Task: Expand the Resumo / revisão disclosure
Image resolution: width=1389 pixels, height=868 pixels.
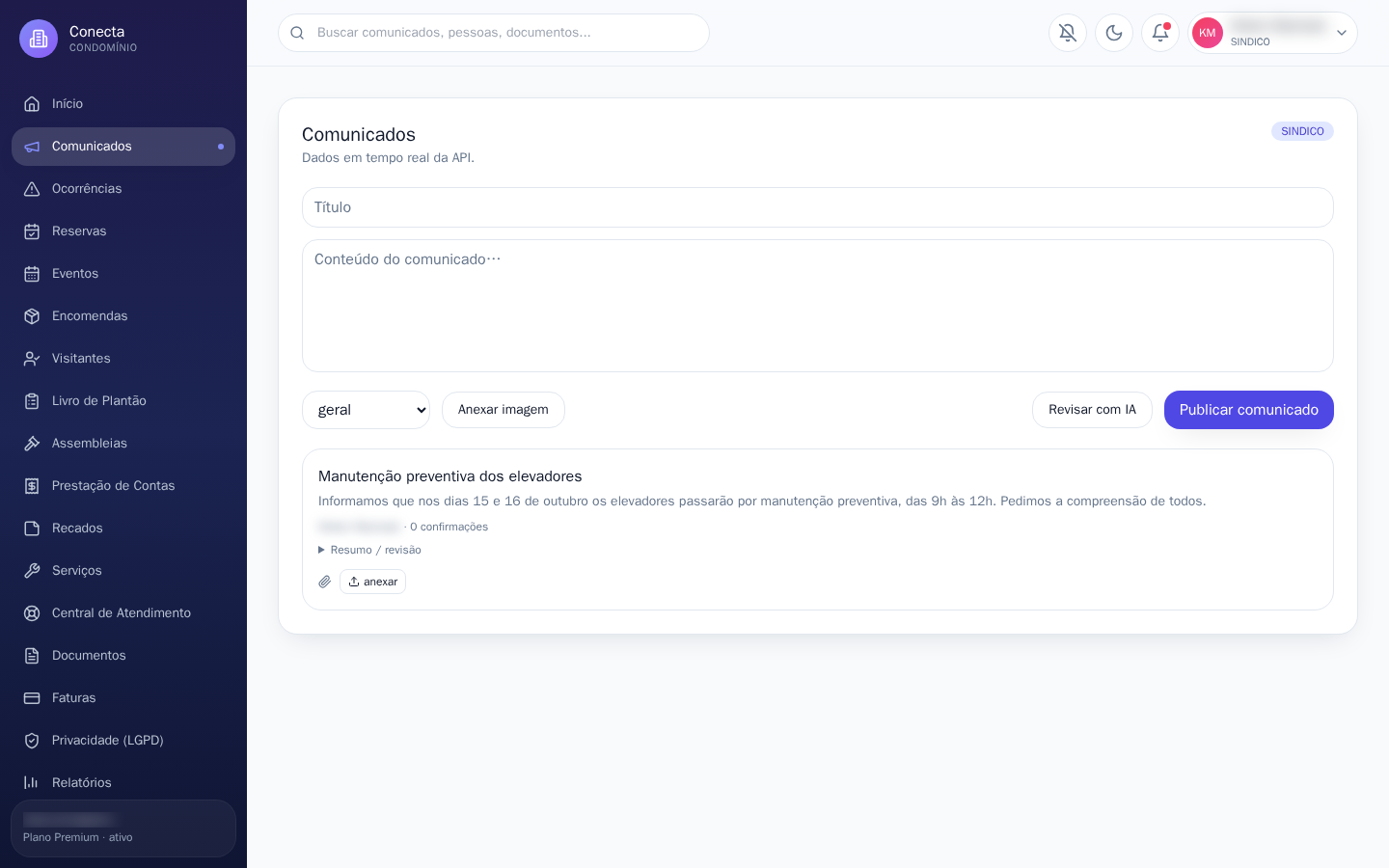Action: (369, 550)
